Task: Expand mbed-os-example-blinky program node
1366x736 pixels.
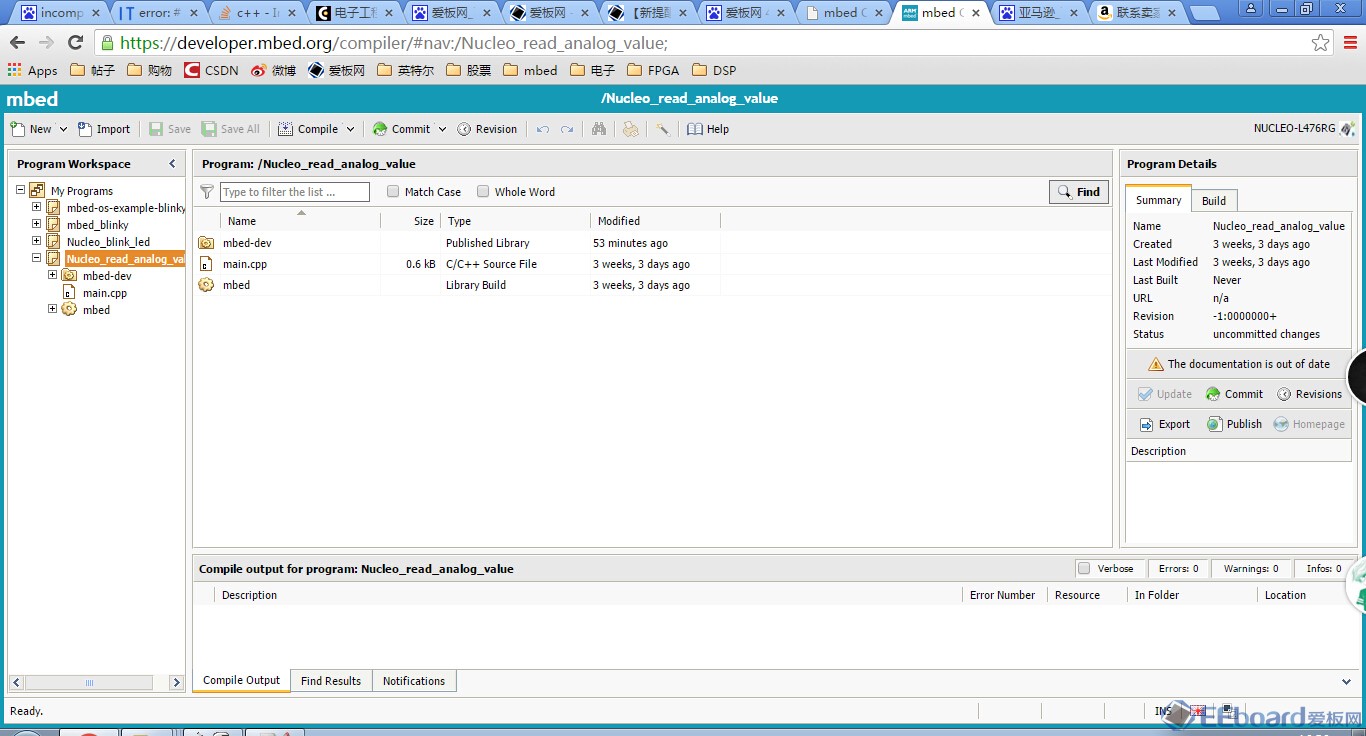Action: tap(37, 207)
